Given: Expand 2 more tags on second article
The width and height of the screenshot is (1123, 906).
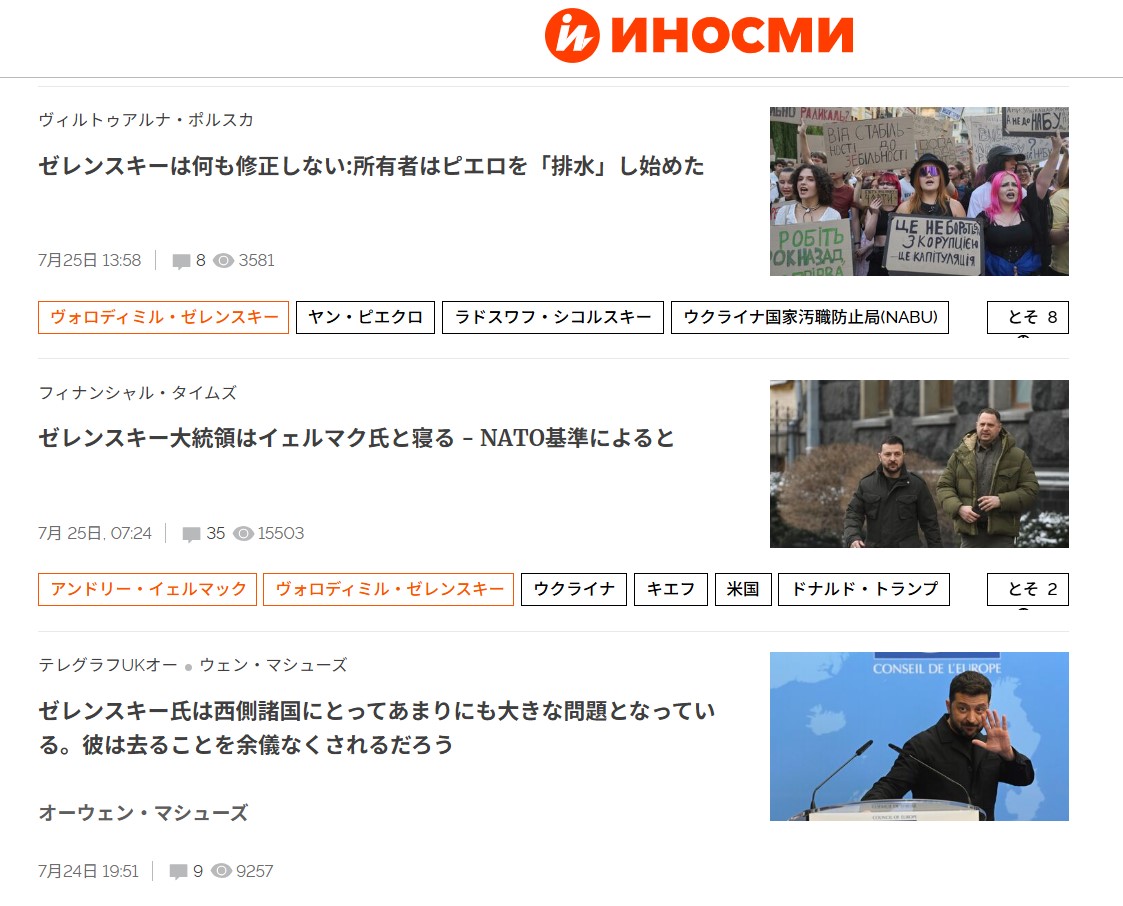Looking at the screenshot, I should pos(1028,589).
